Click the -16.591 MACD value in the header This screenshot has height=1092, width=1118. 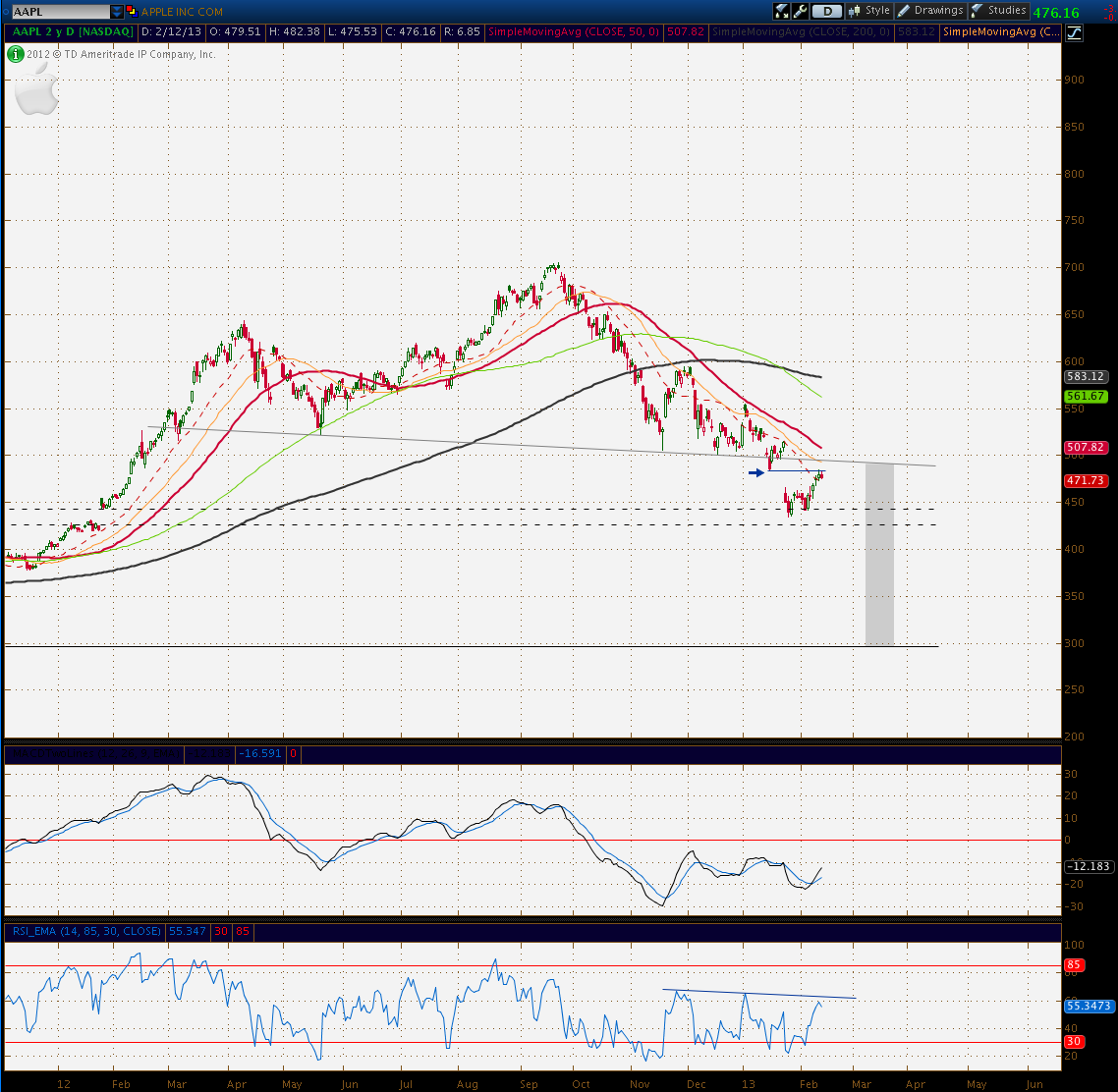point(260,753)
